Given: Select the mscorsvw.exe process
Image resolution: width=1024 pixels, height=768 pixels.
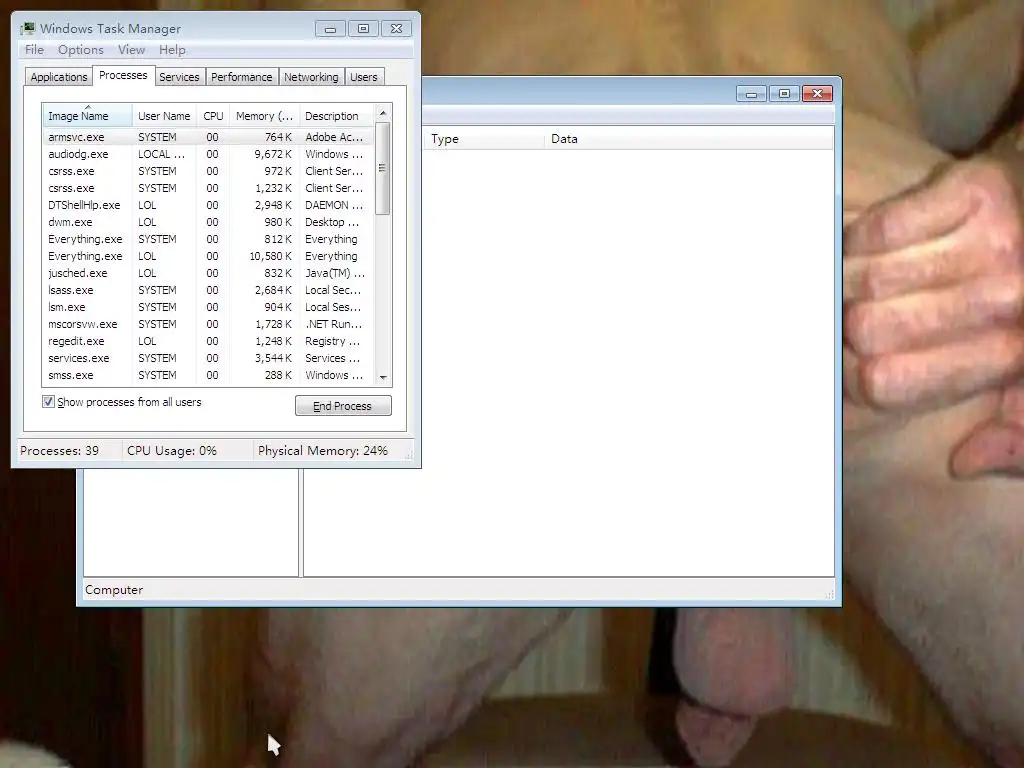Looking at the screenshot, I should [209, 324].
